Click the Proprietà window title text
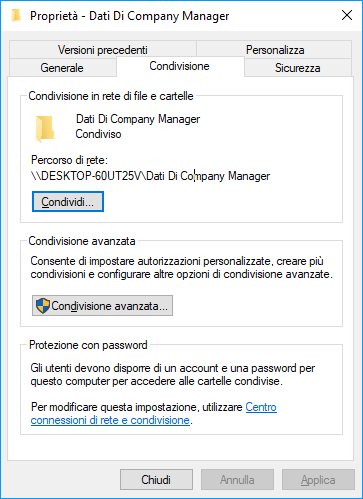The width and height of the screenshot is (363, 499). (x=130, y=16)
